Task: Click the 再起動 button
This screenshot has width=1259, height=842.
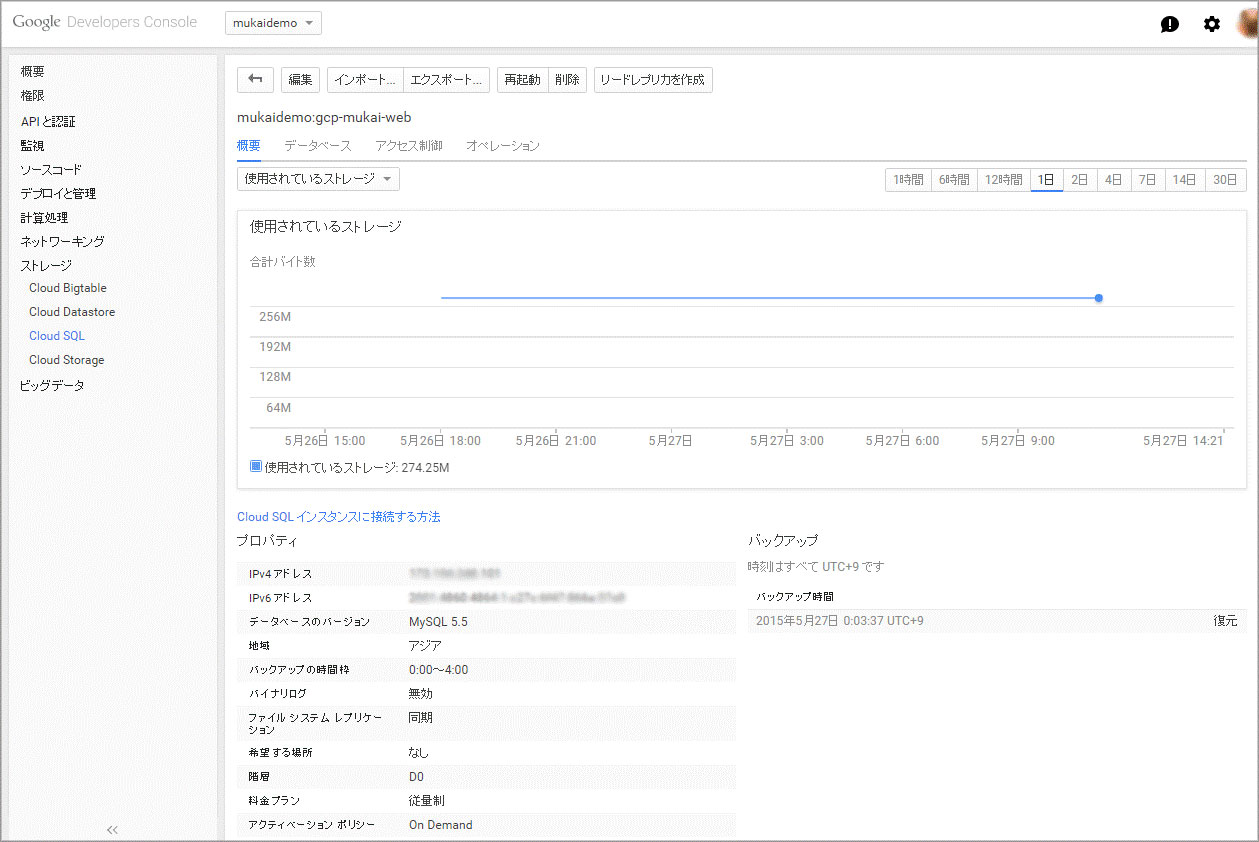Action: click(x=522, y=80)
